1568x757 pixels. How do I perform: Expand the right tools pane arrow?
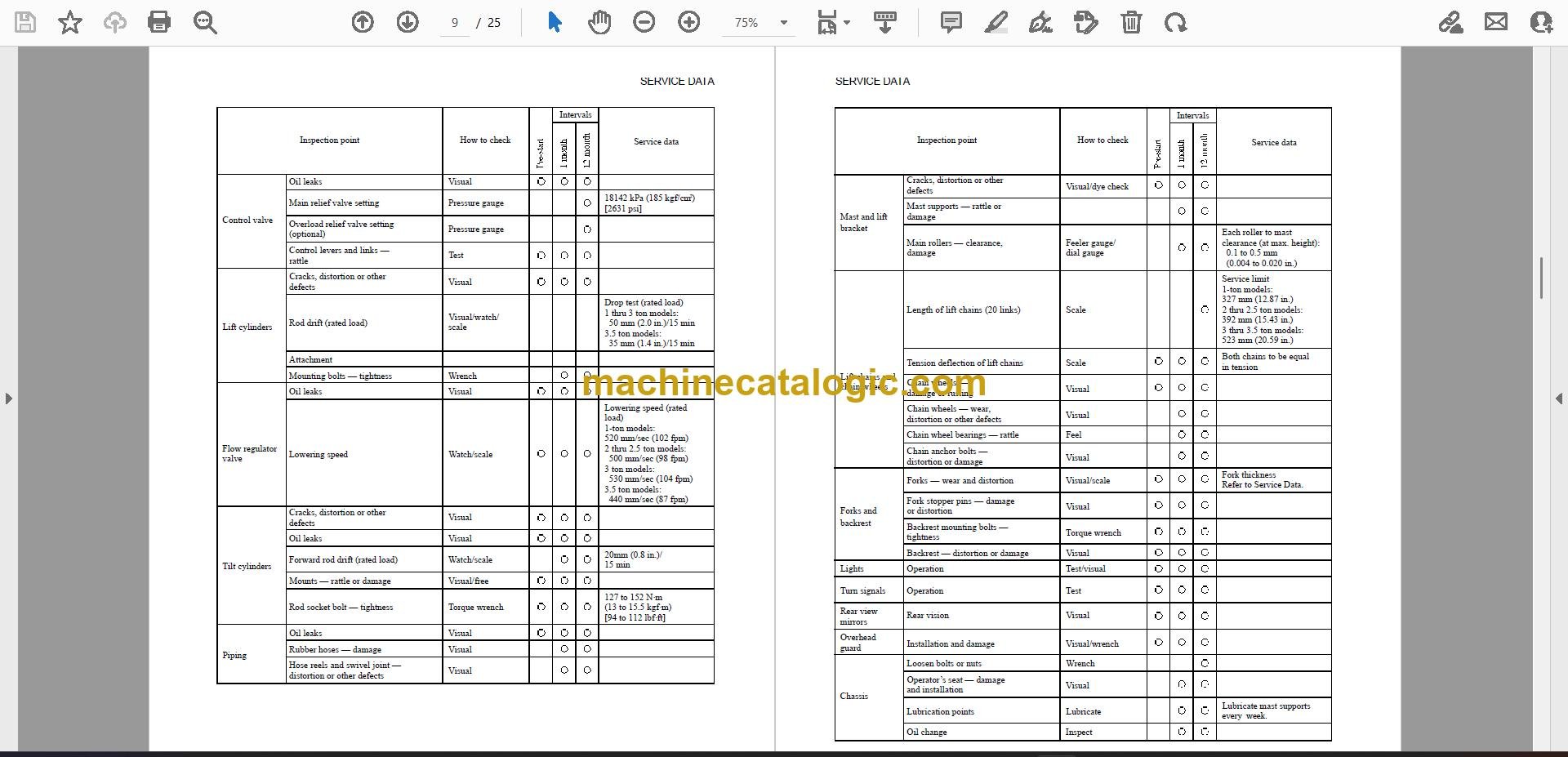(x=1559, y=399)
